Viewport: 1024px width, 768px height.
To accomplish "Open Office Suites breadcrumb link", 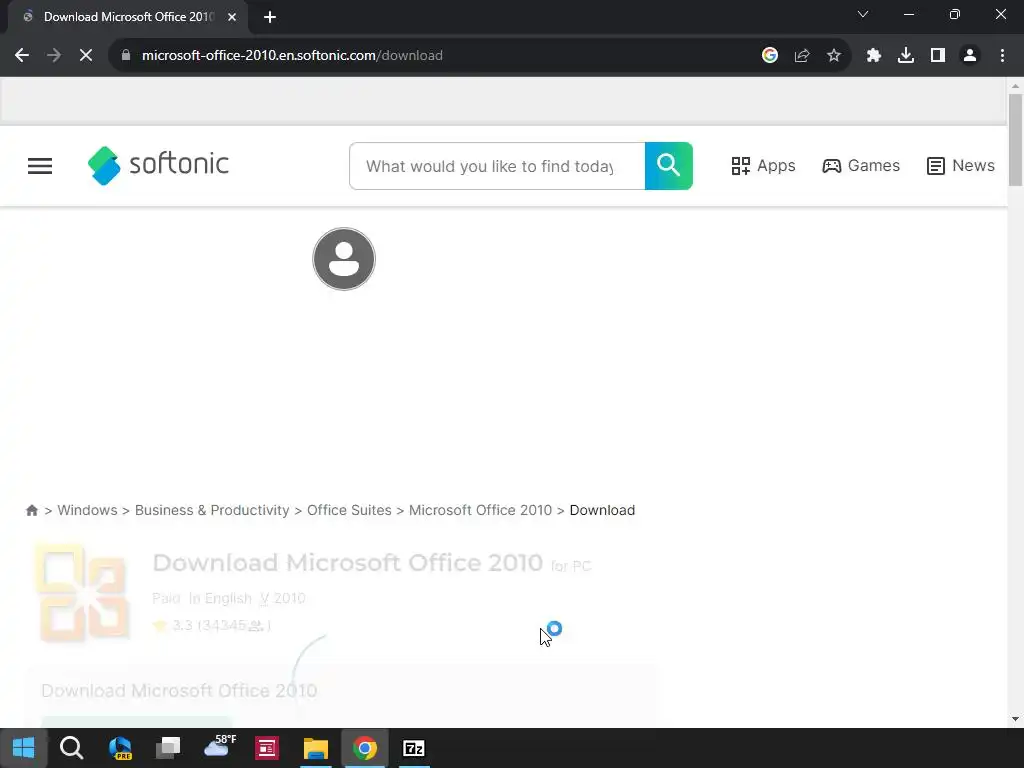I will pos(349,510).
